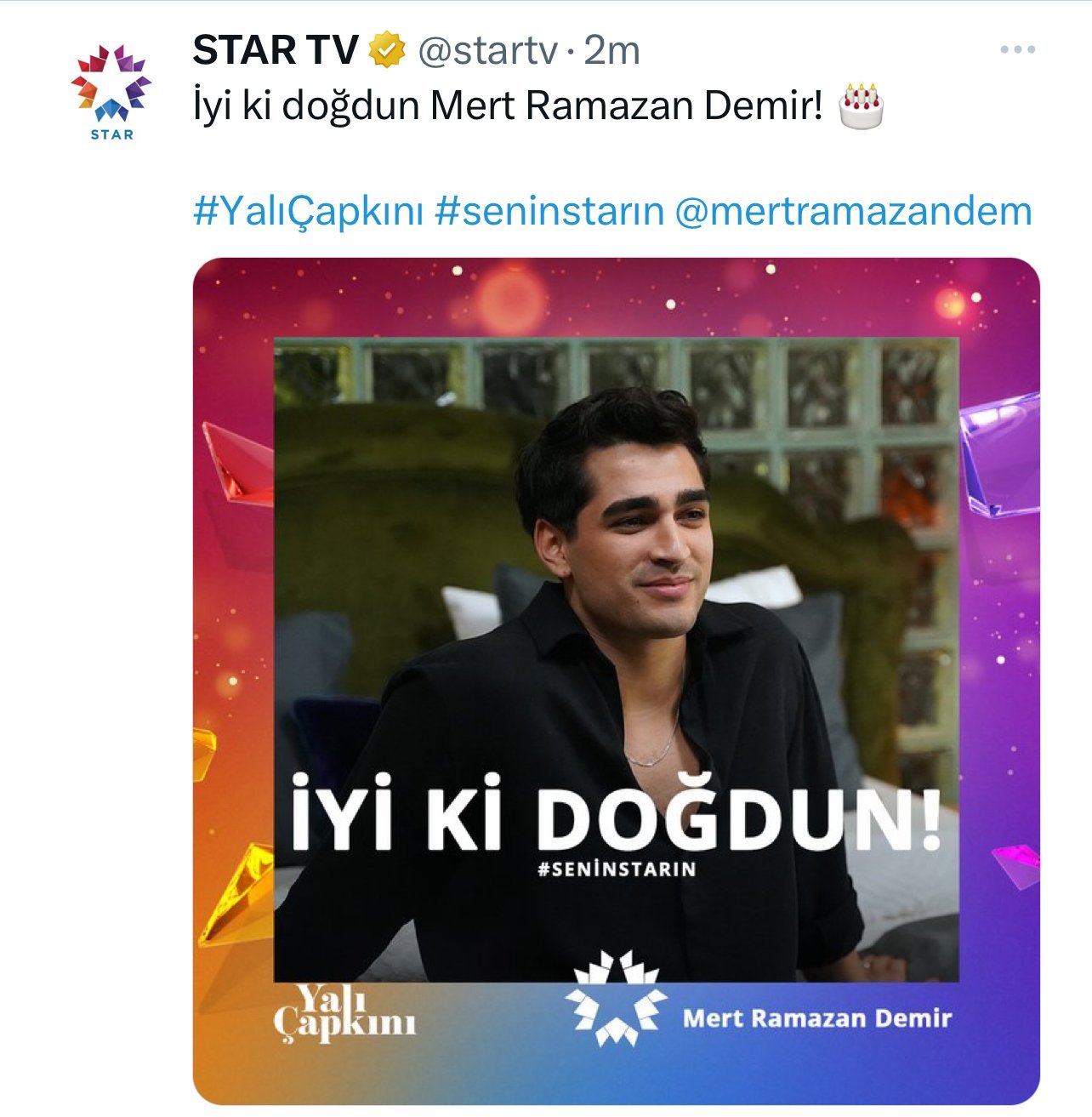Click the İYİ Kİ DOĞDUN! headline on the image
Image resolution: width=1092 pixels, height=1117 pixels.
(x=617, y=812)
